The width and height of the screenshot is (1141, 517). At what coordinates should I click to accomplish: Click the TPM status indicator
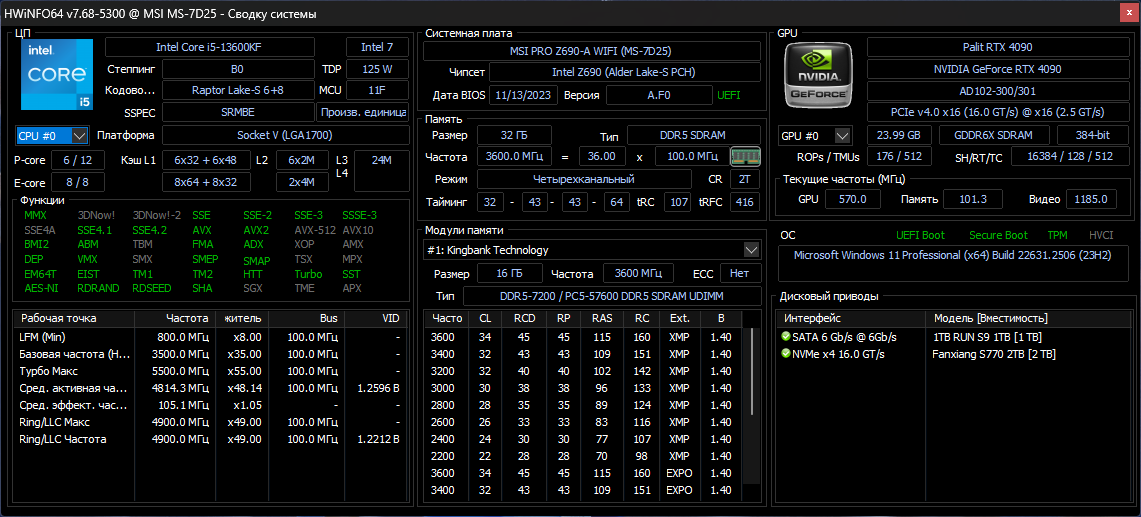point(1057,236)
